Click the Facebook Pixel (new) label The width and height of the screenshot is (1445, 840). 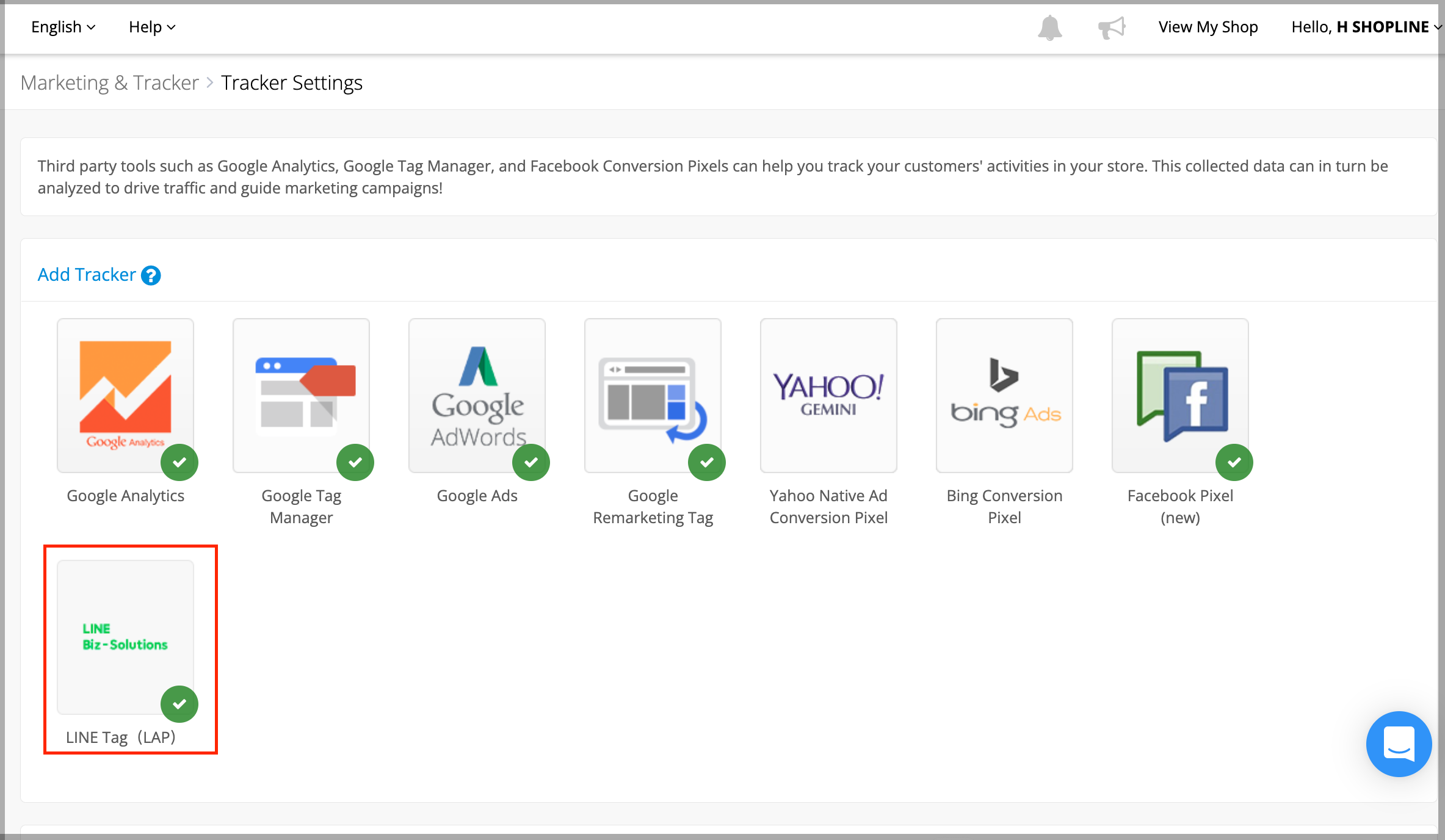point(1180,507)
